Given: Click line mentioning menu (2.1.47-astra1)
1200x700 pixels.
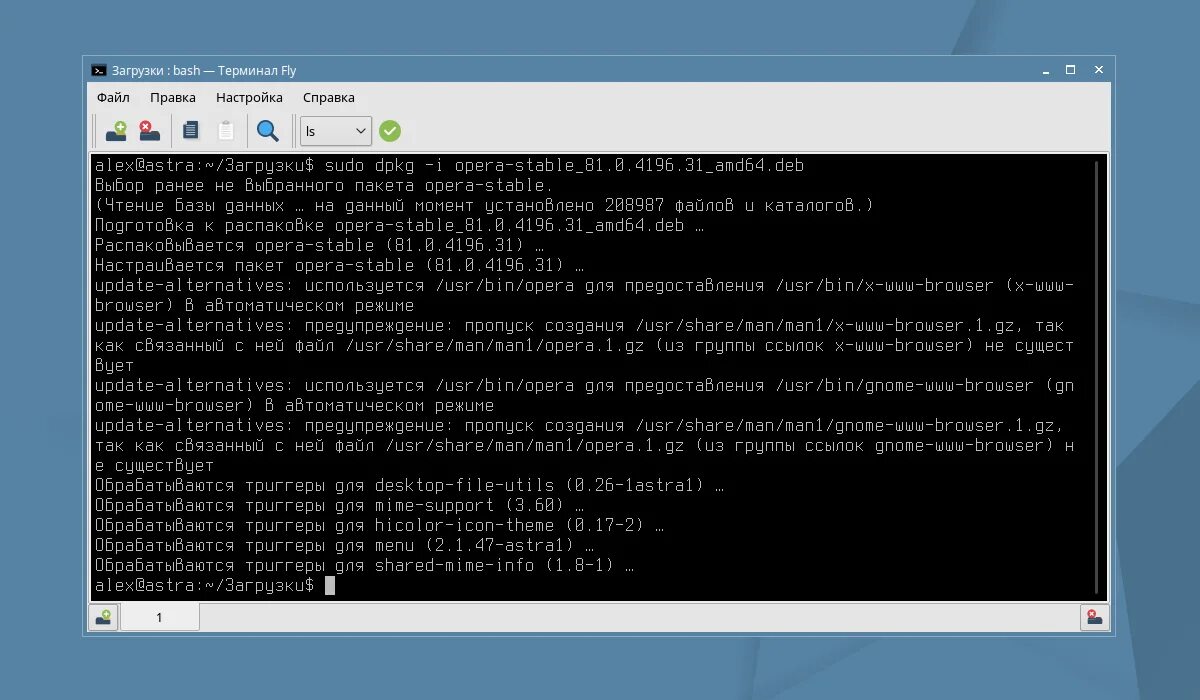Looking at the screenshot, I should tap(345, 545).
